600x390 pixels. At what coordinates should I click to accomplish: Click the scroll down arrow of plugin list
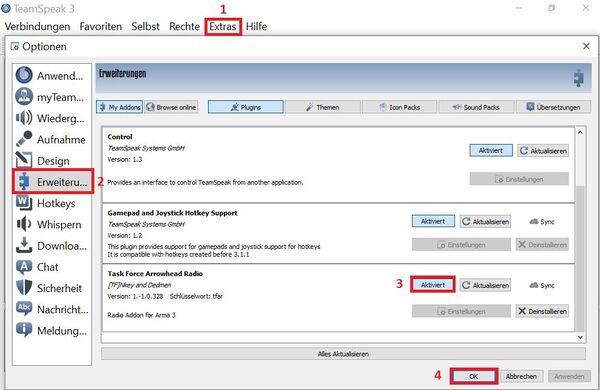tap(580, 337)
